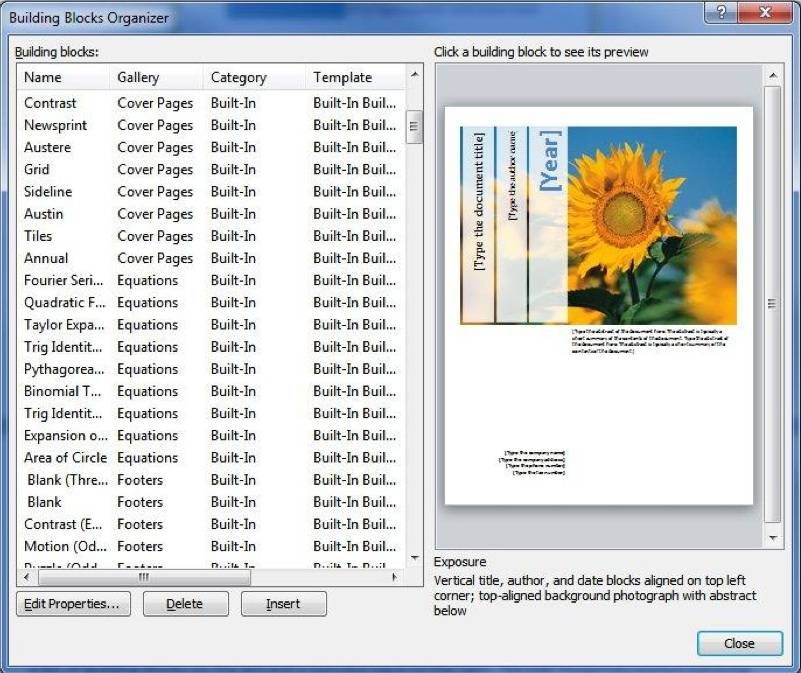Click the Help question mark button
This screenshot has width=801, height=673.
tap(721, 12)
